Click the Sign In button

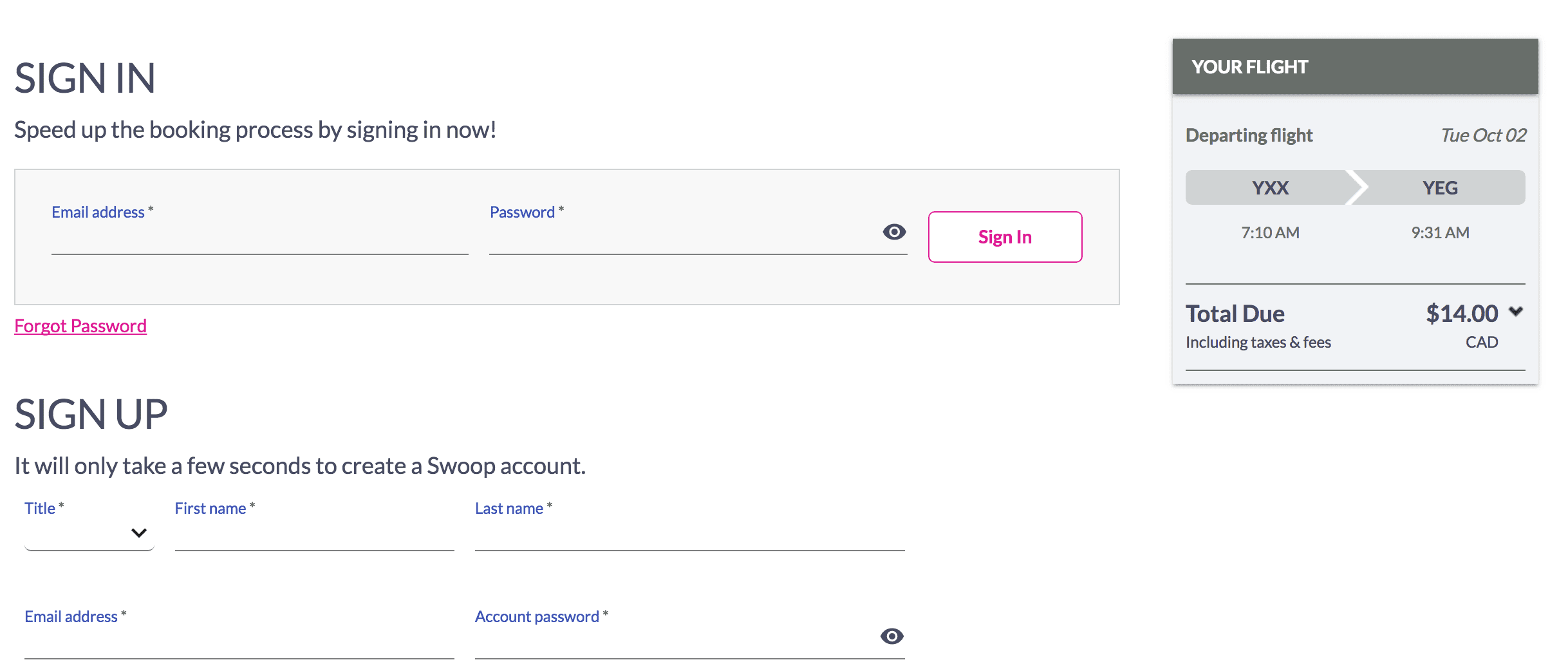point(1005,237)
